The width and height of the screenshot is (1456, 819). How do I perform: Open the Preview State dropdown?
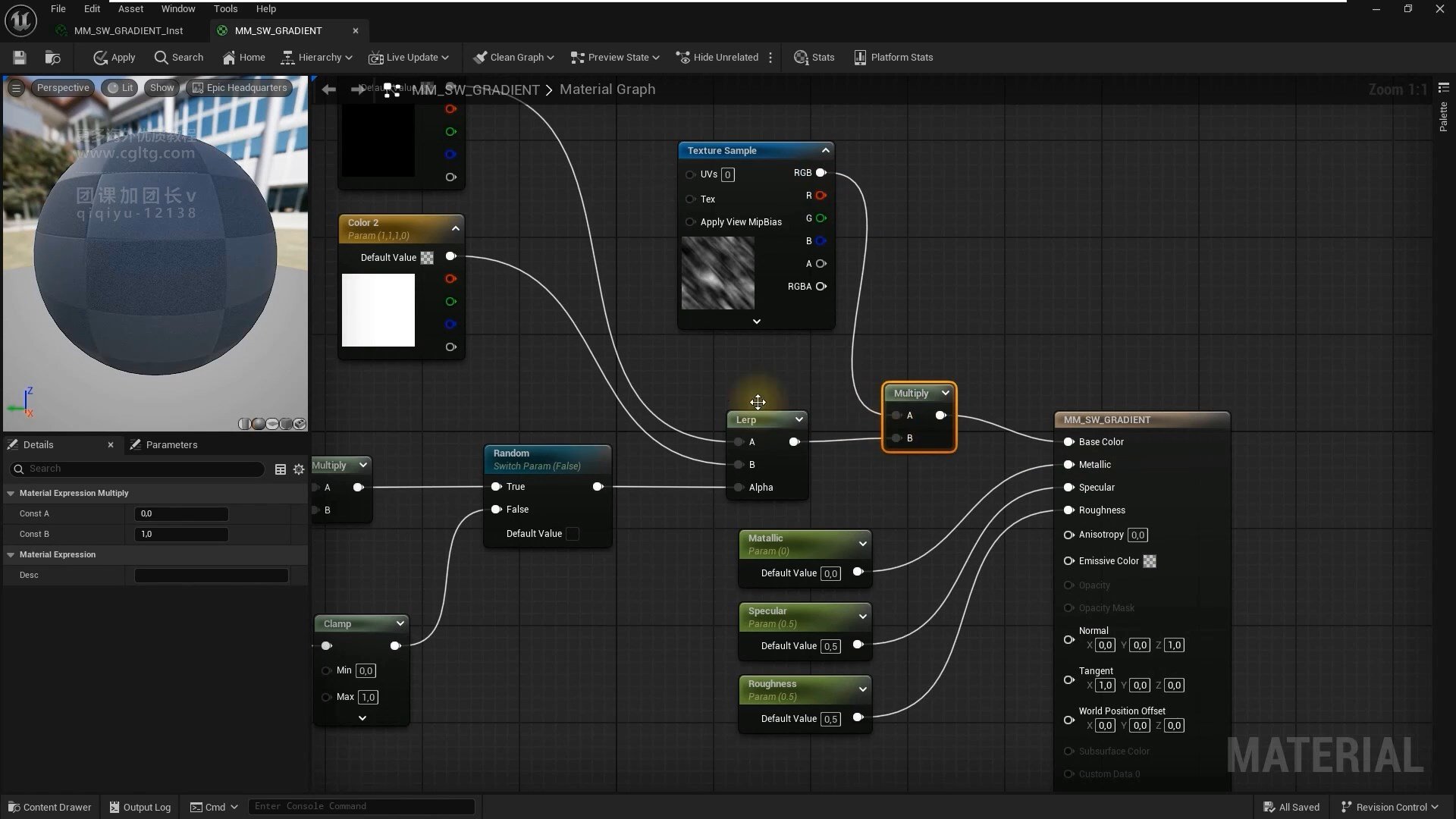coord(615,58)
